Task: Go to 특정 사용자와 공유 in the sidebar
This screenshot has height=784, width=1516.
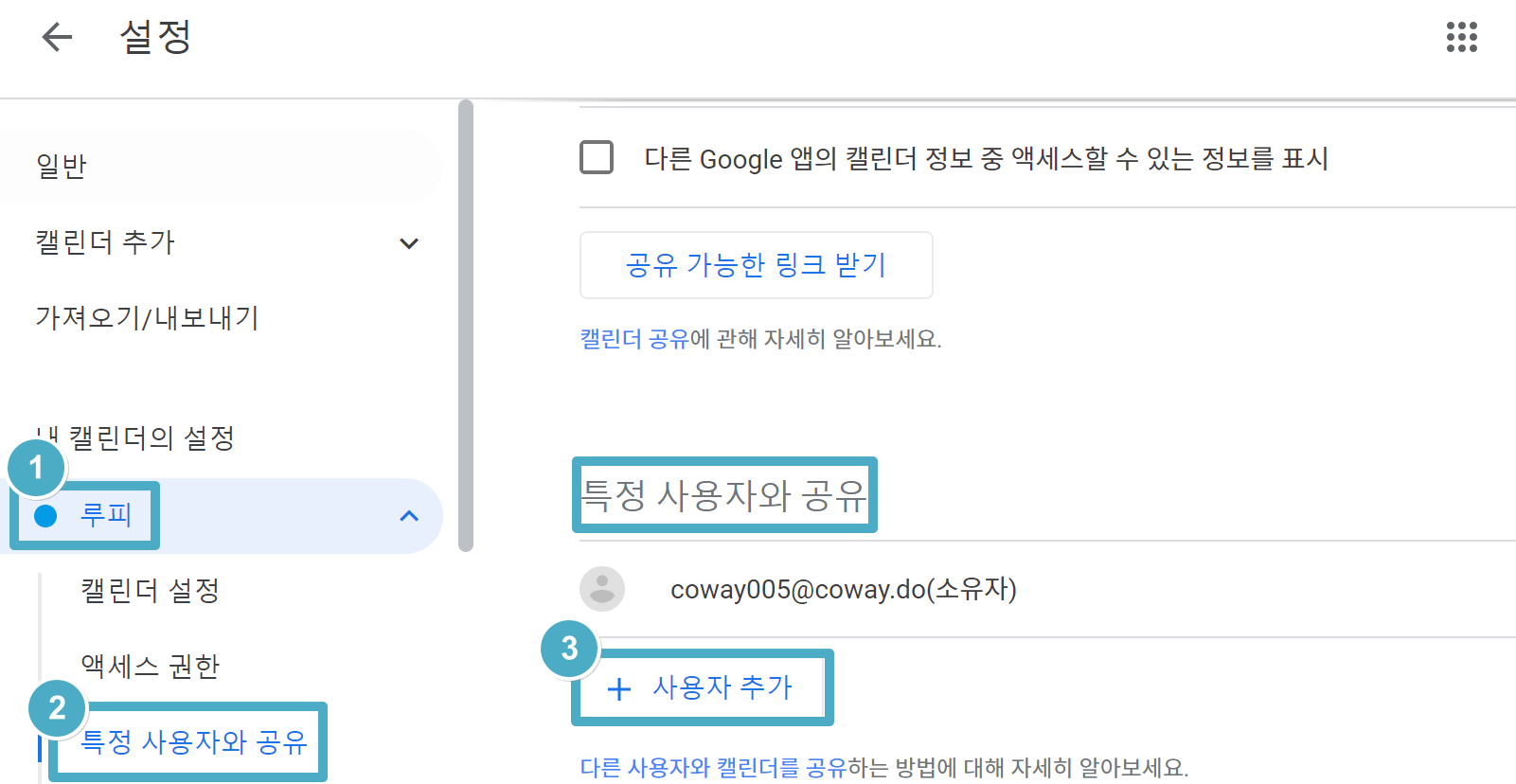Action: point(194,741)
